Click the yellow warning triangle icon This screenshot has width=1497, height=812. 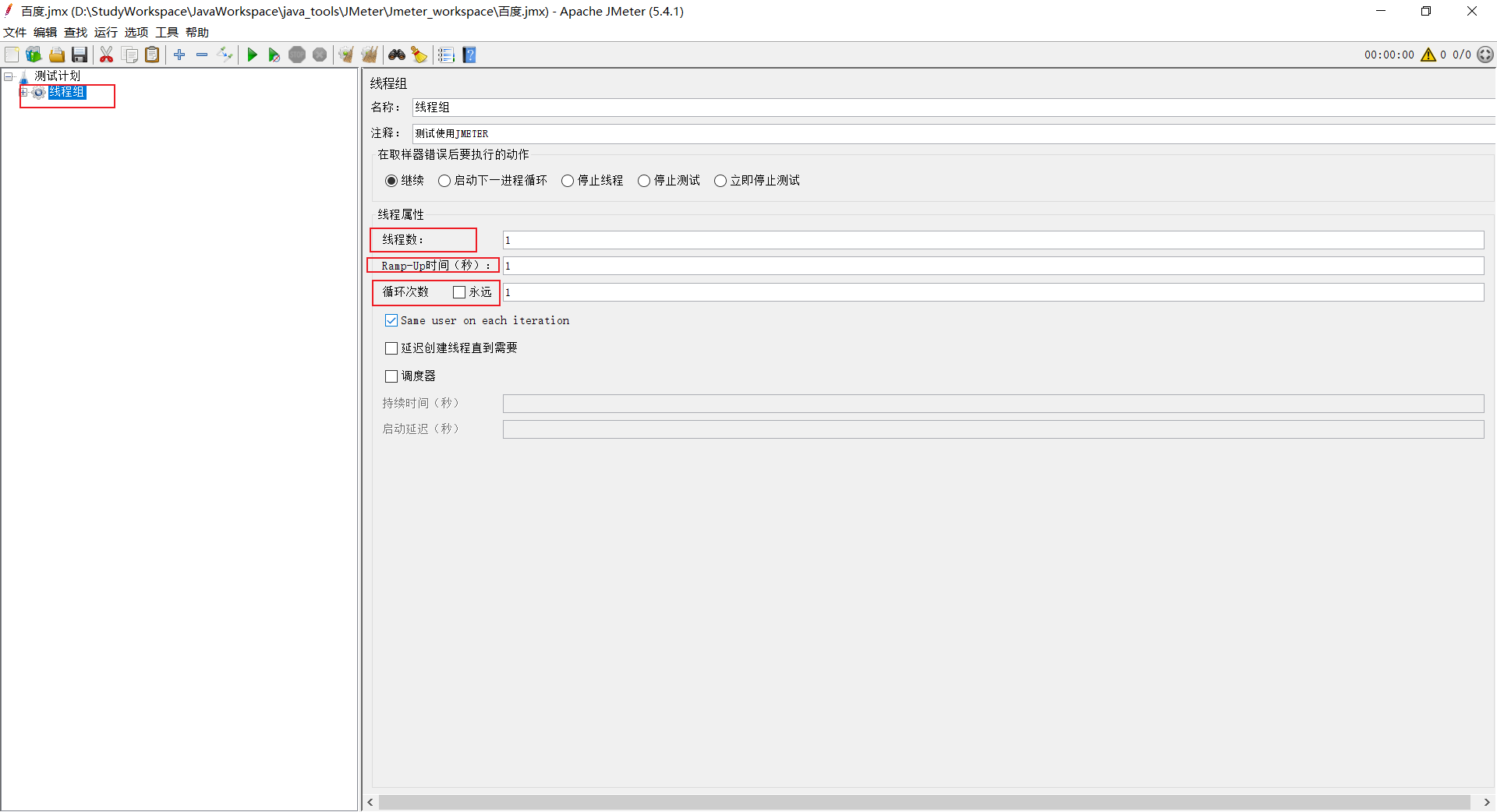pos(1428,55)
